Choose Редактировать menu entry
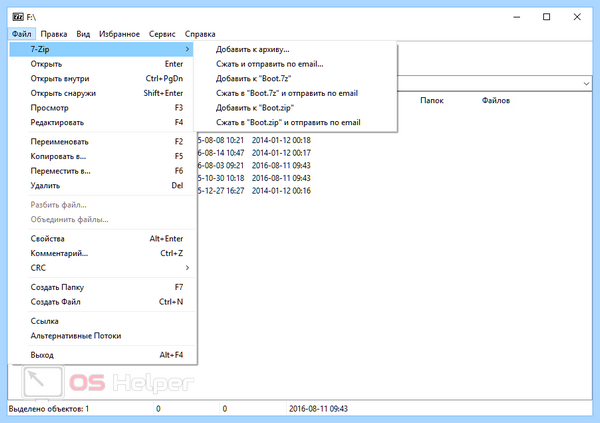 point(101,122)
